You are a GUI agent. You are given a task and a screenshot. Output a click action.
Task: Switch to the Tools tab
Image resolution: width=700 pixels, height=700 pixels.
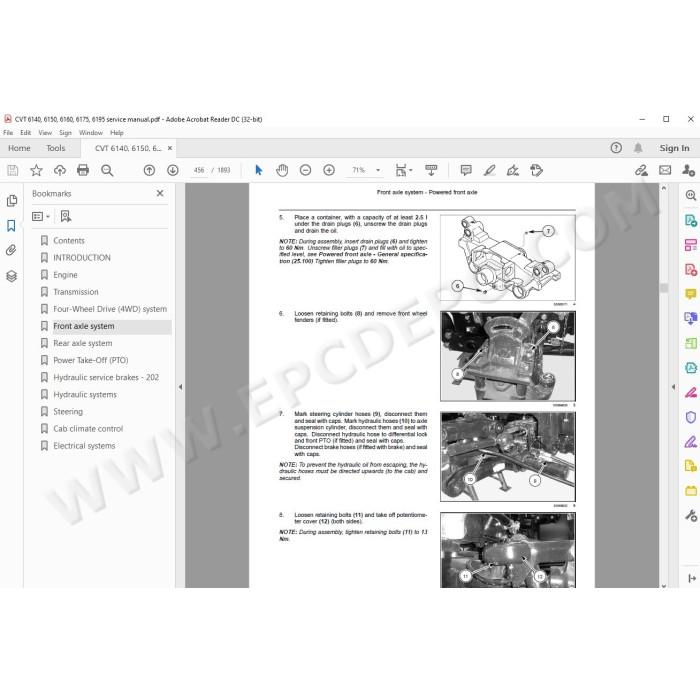tap(56, 148)
